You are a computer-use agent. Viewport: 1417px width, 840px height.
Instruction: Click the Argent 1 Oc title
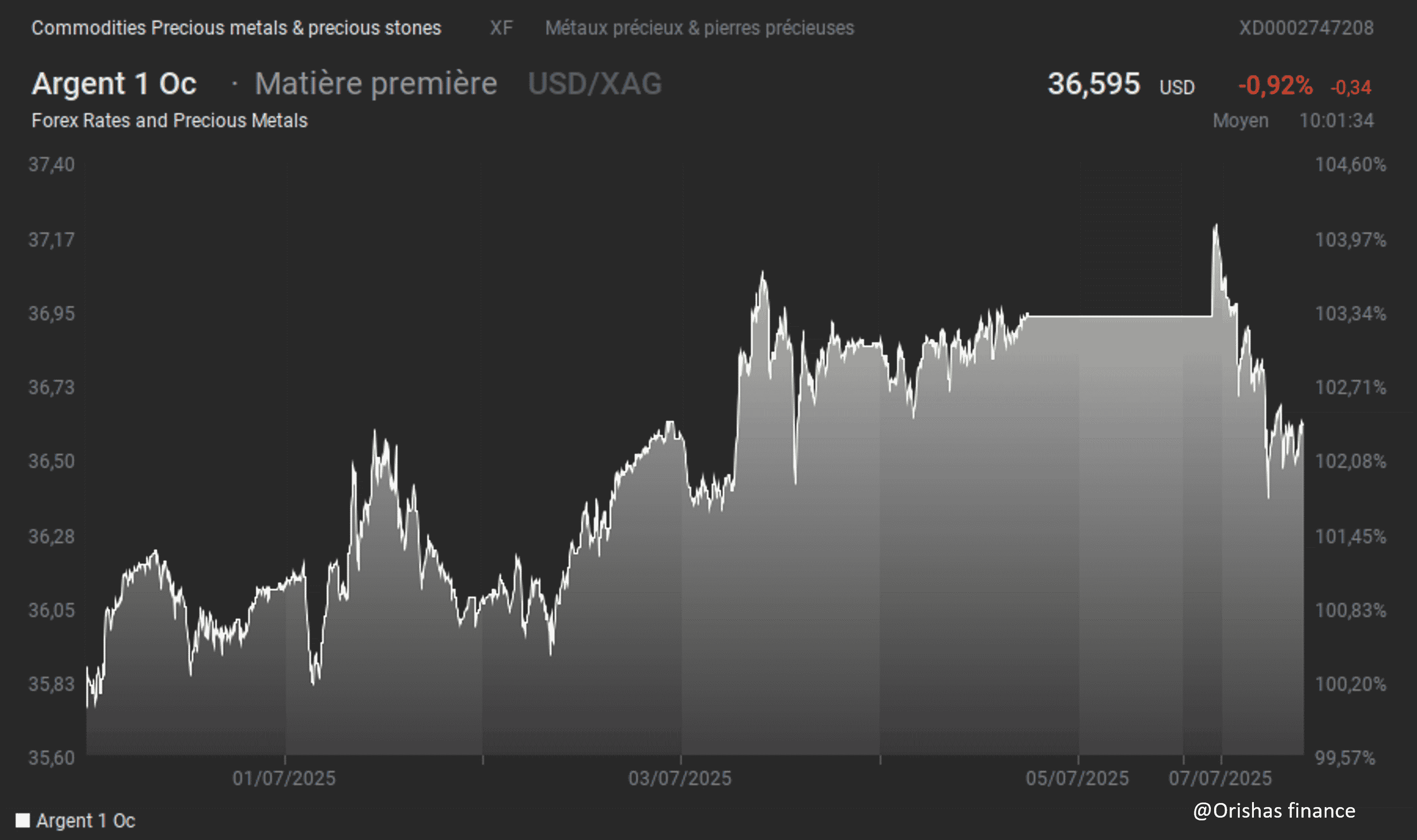click(x=114, y=84)
